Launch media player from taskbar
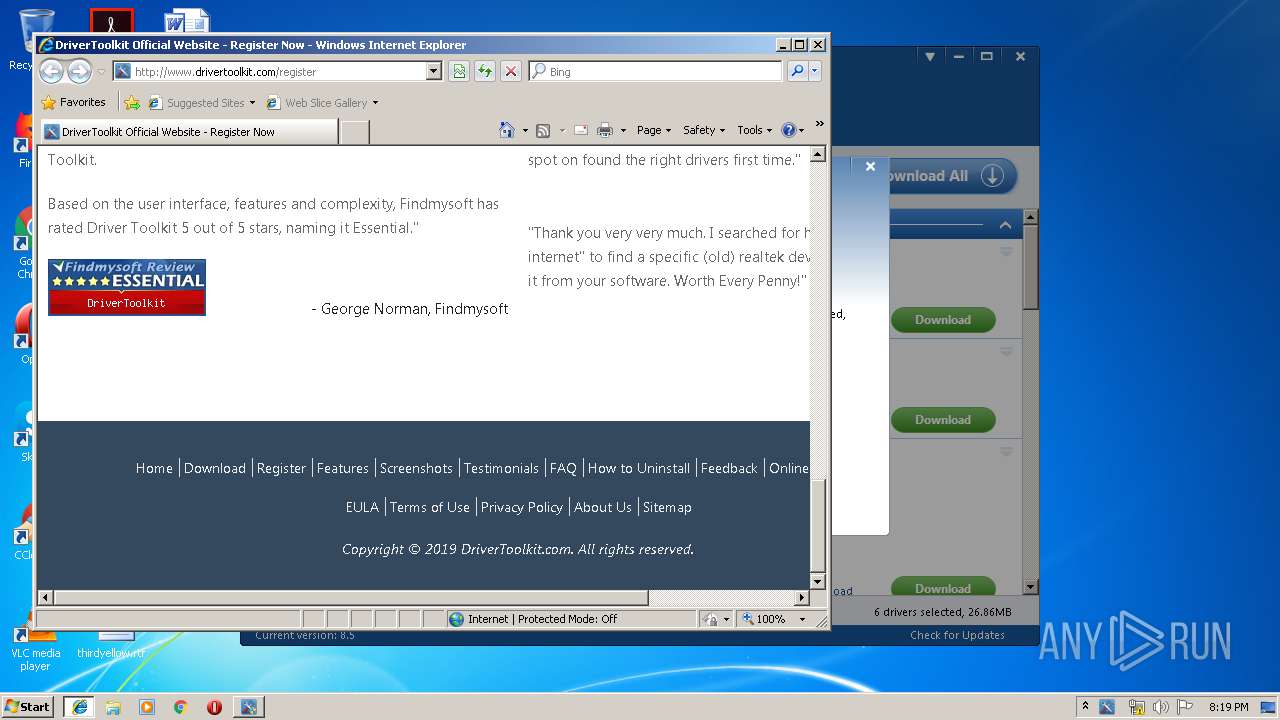Screen dimensions: 1280x720 tap(147, 706)
